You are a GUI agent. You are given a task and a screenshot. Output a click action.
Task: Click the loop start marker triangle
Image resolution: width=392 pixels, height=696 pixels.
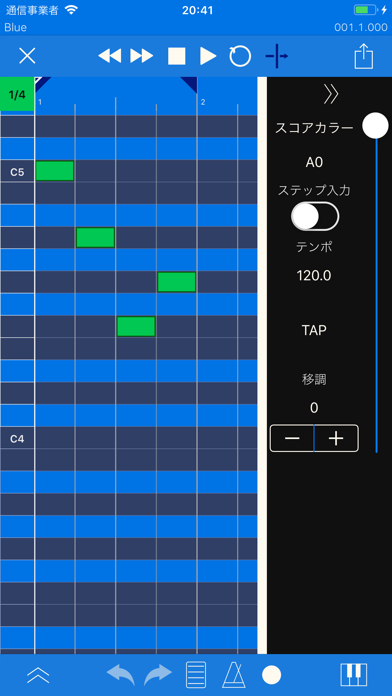(42, 83)
